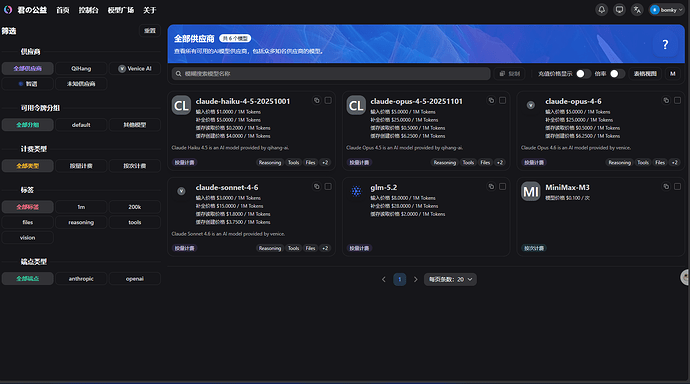Copy claude-sonnet-4-6 model name
Viewport: 690px width, 384px height.
[x=316, y=187]
